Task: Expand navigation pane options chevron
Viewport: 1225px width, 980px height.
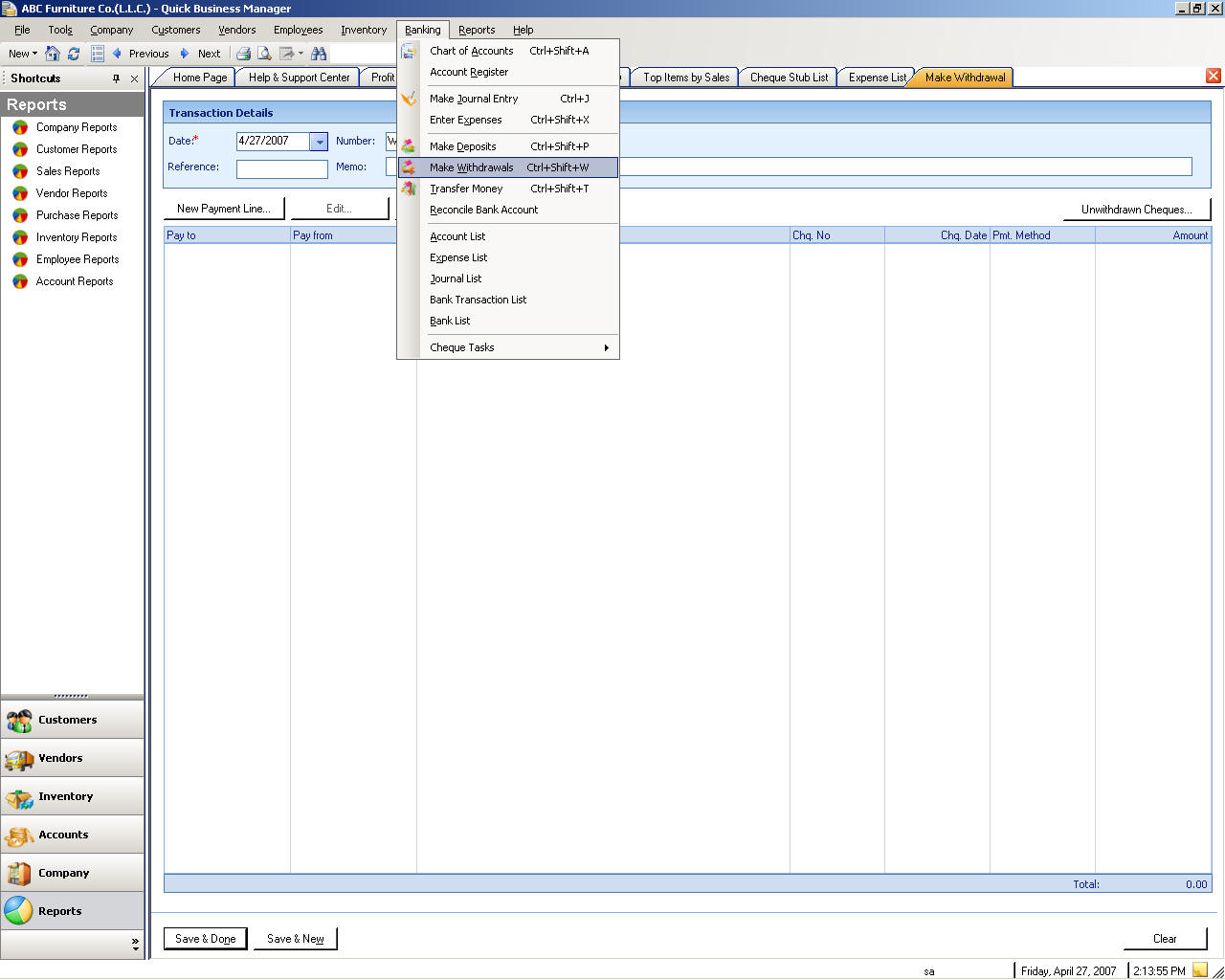Action: tap(135, 944)
